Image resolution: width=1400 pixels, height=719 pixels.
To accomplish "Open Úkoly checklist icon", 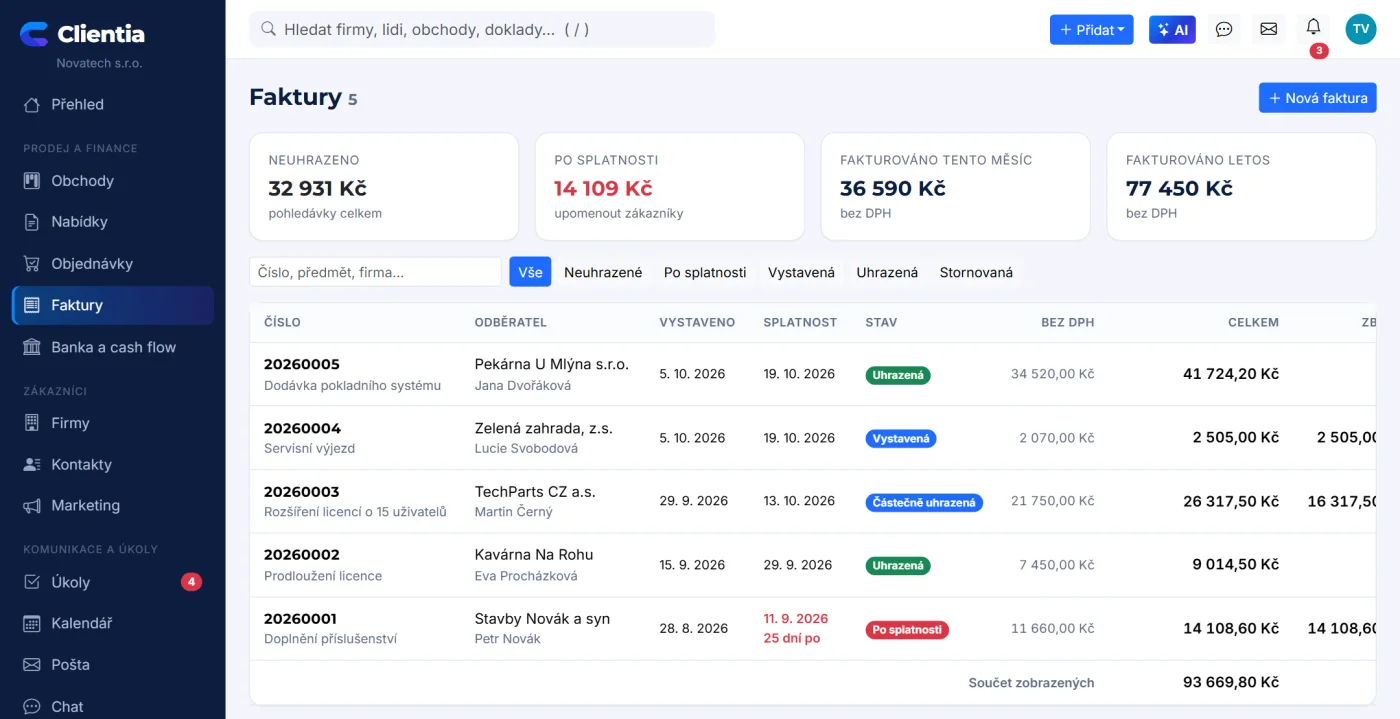I will [x=32, y=582].
